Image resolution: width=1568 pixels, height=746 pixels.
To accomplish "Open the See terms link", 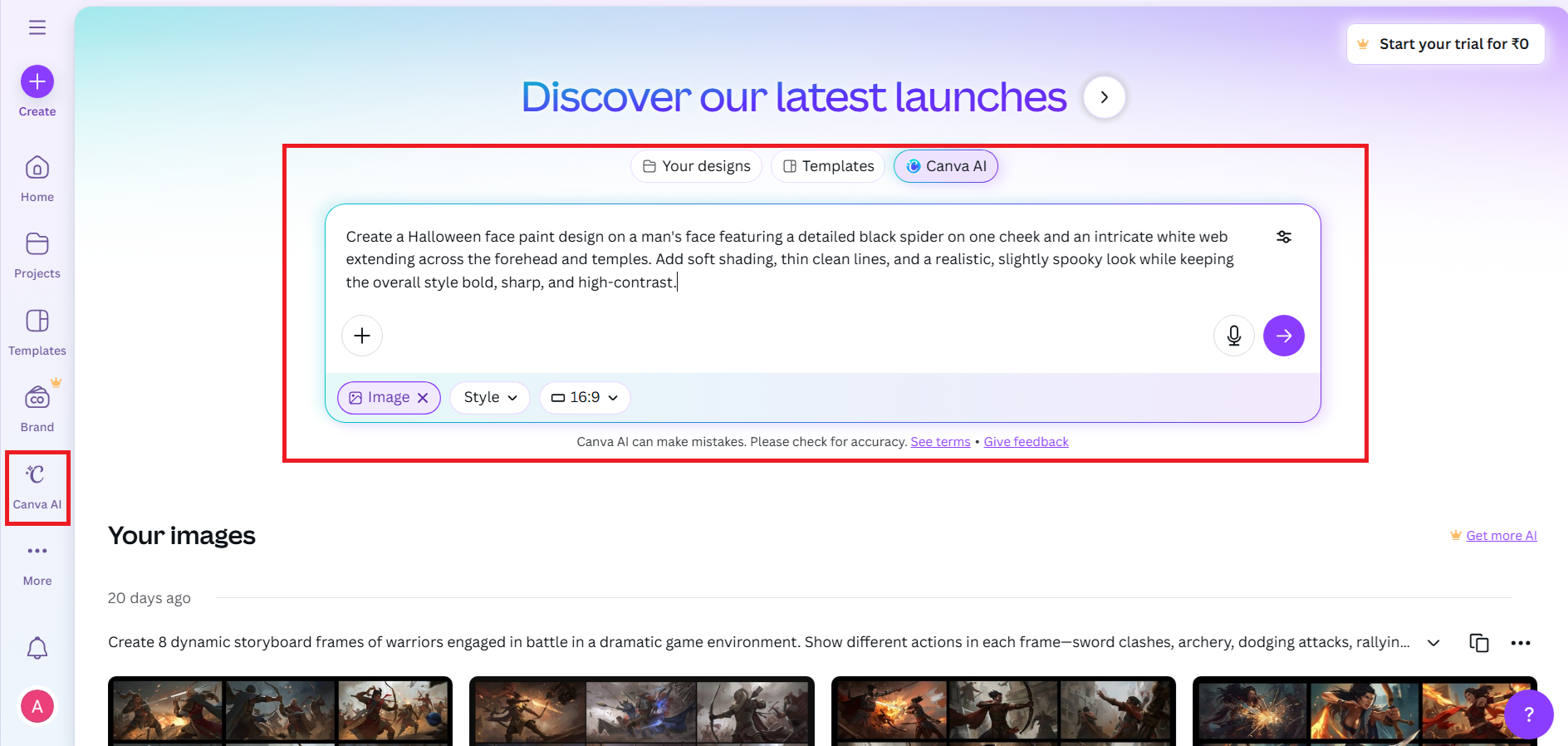I will pyautogui.click(x=940, y=442).
